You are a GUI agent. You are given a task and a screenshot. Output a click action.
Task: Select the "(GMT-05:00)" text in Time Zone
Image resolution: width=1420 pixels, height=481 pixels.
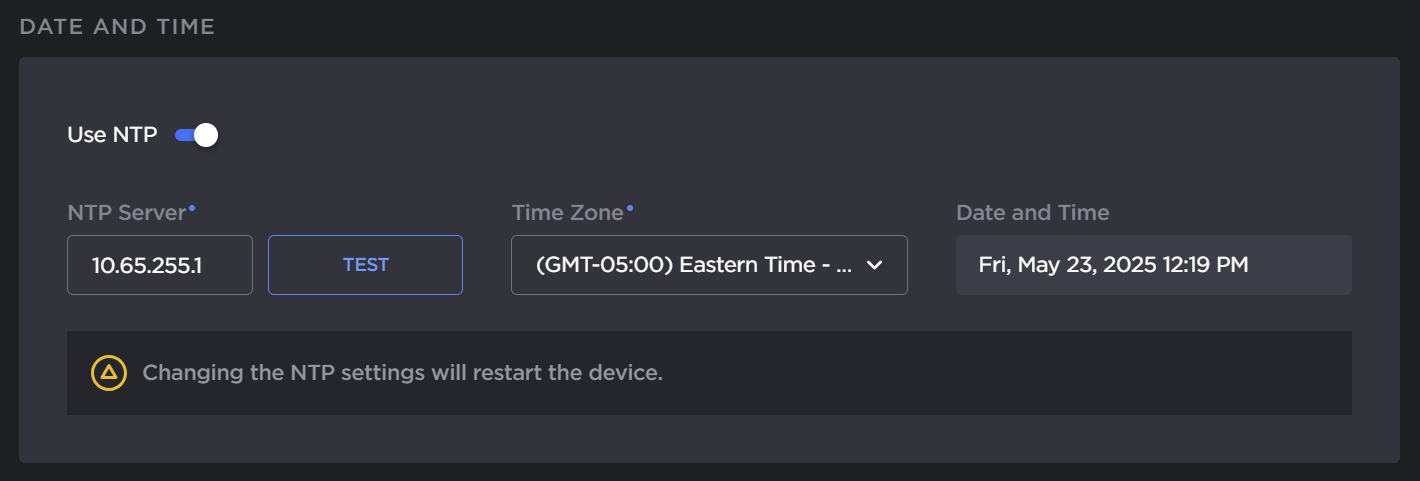pyautogui.click(x=603, y=265)
